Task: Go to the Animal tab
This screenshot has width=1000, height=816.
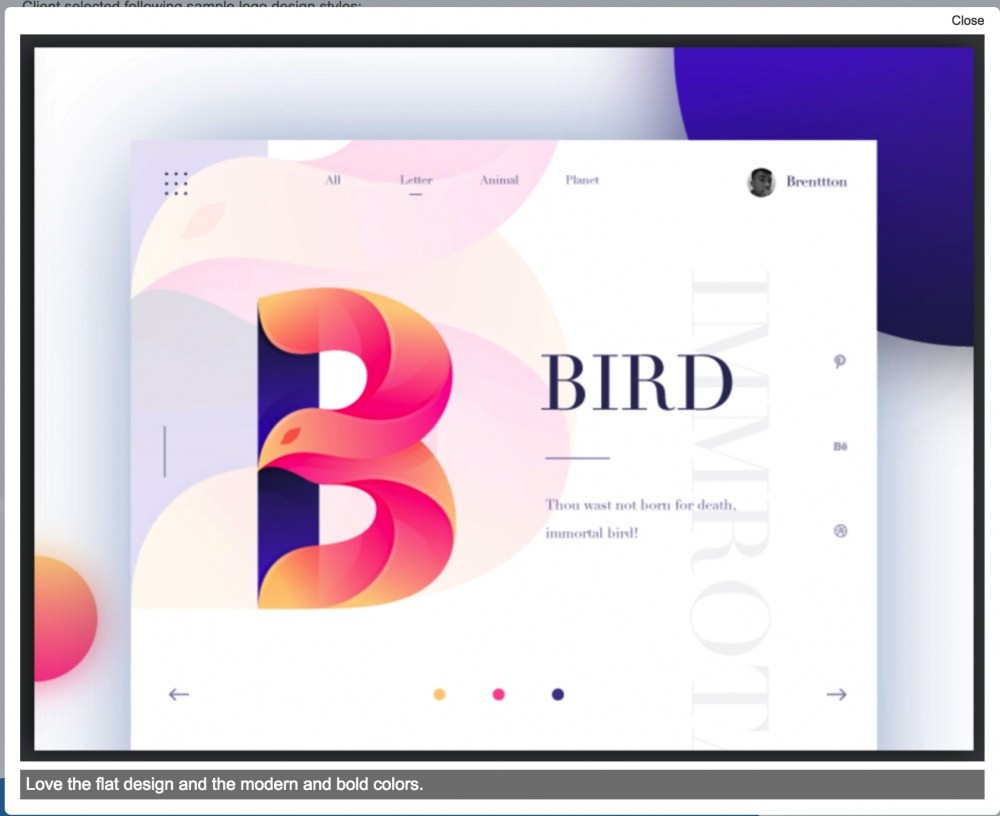Action: point(499,180)
